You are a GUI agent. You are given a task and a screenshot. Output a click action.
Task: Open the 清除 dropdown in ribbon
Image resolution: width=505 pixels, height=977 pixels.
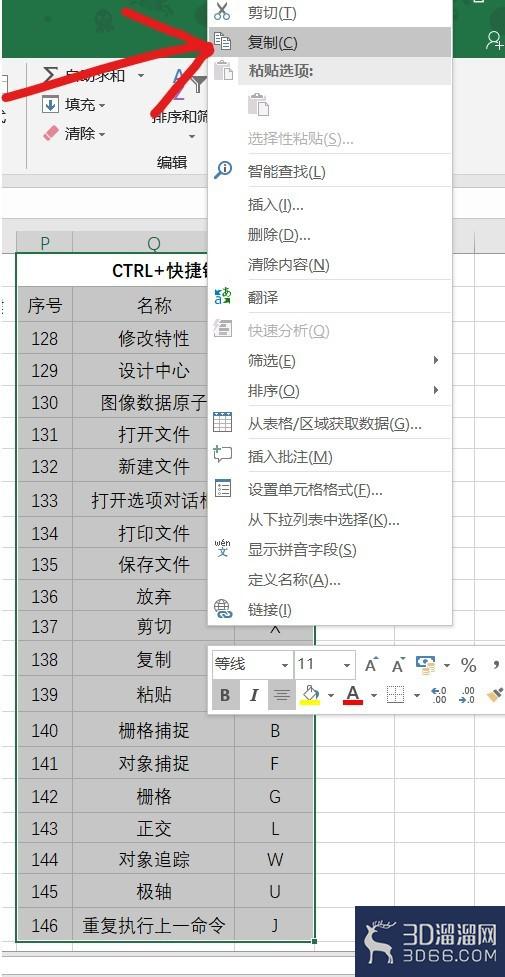(x=102, y=134)
